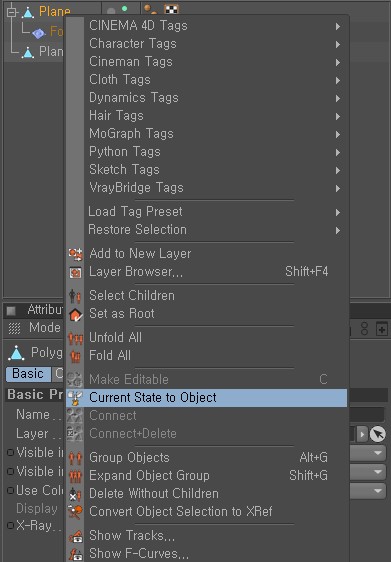The height and width of the screenshot is (562, 391).
Task: Click the Attributes panel grip icon
Action: (x=11, y=310)
